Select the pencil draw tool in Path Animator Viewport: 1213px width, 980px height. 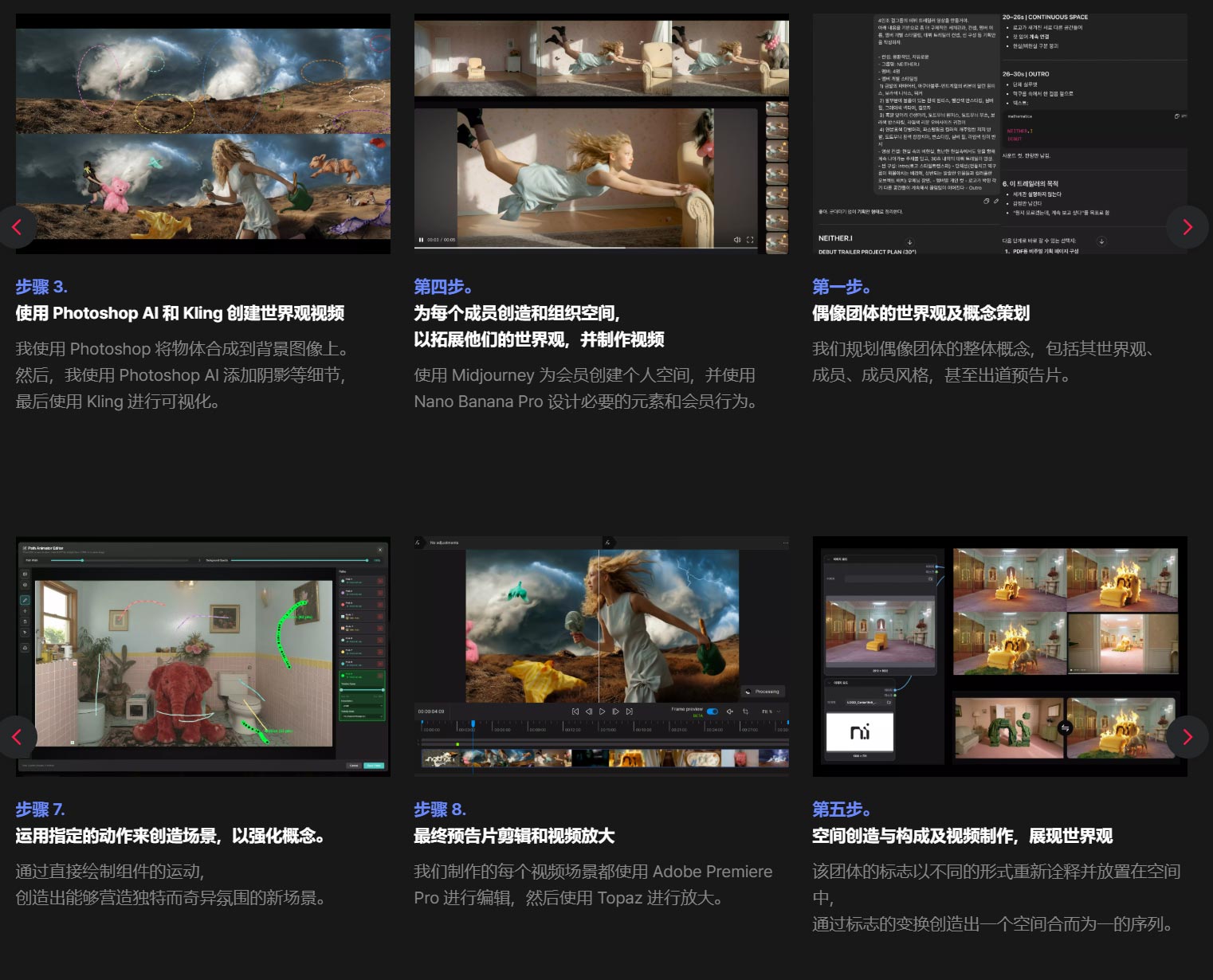[25, 600]
